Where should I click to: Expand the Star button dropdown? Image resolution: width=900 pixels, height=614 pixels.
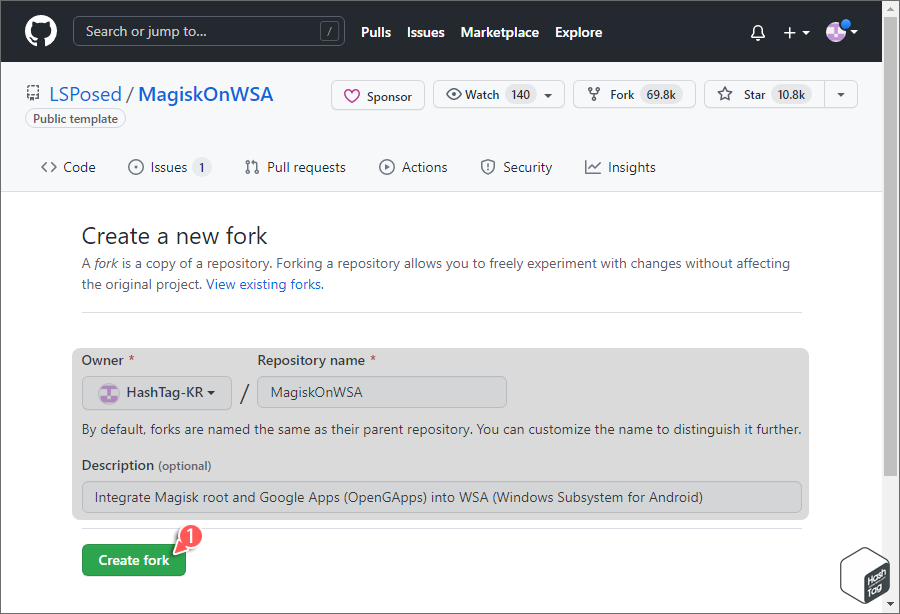[839, 94]
